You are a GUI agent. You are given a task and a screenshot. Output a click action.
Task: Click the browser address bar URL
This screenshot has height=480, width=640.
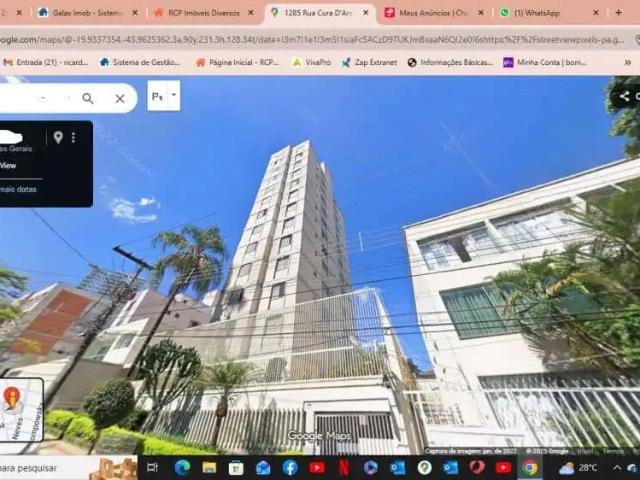pyautogui.click(x=300, y=39)
